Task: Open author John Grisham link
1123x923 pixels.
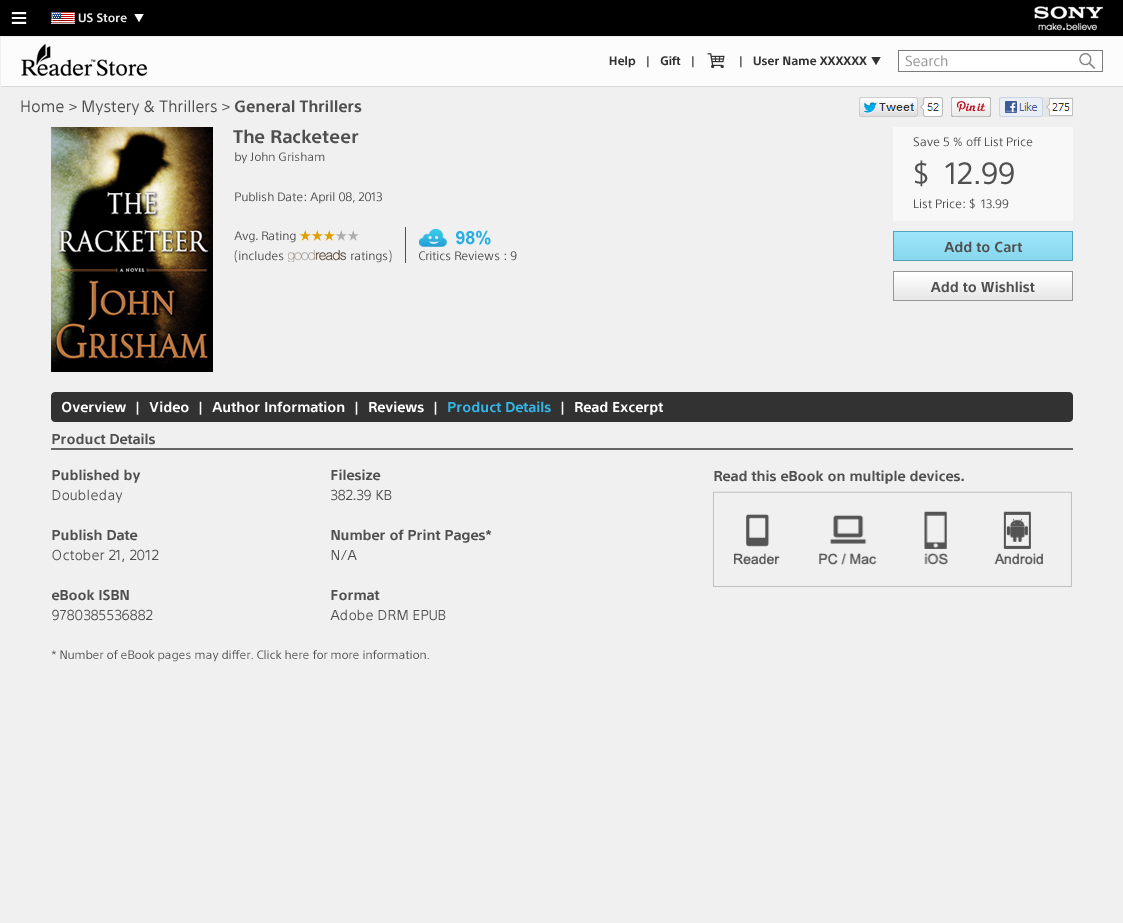Action: (287, 157)
